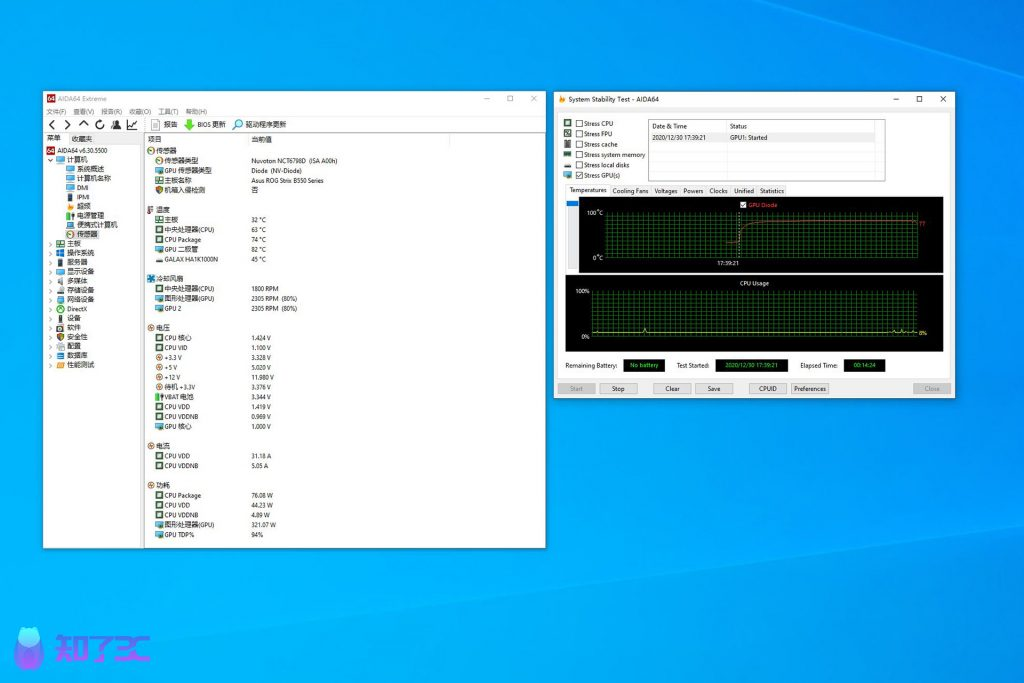Select 系统概述 under 计算机 in the tree
This screenshot has width=1024, height=683.
click(85, 169)
